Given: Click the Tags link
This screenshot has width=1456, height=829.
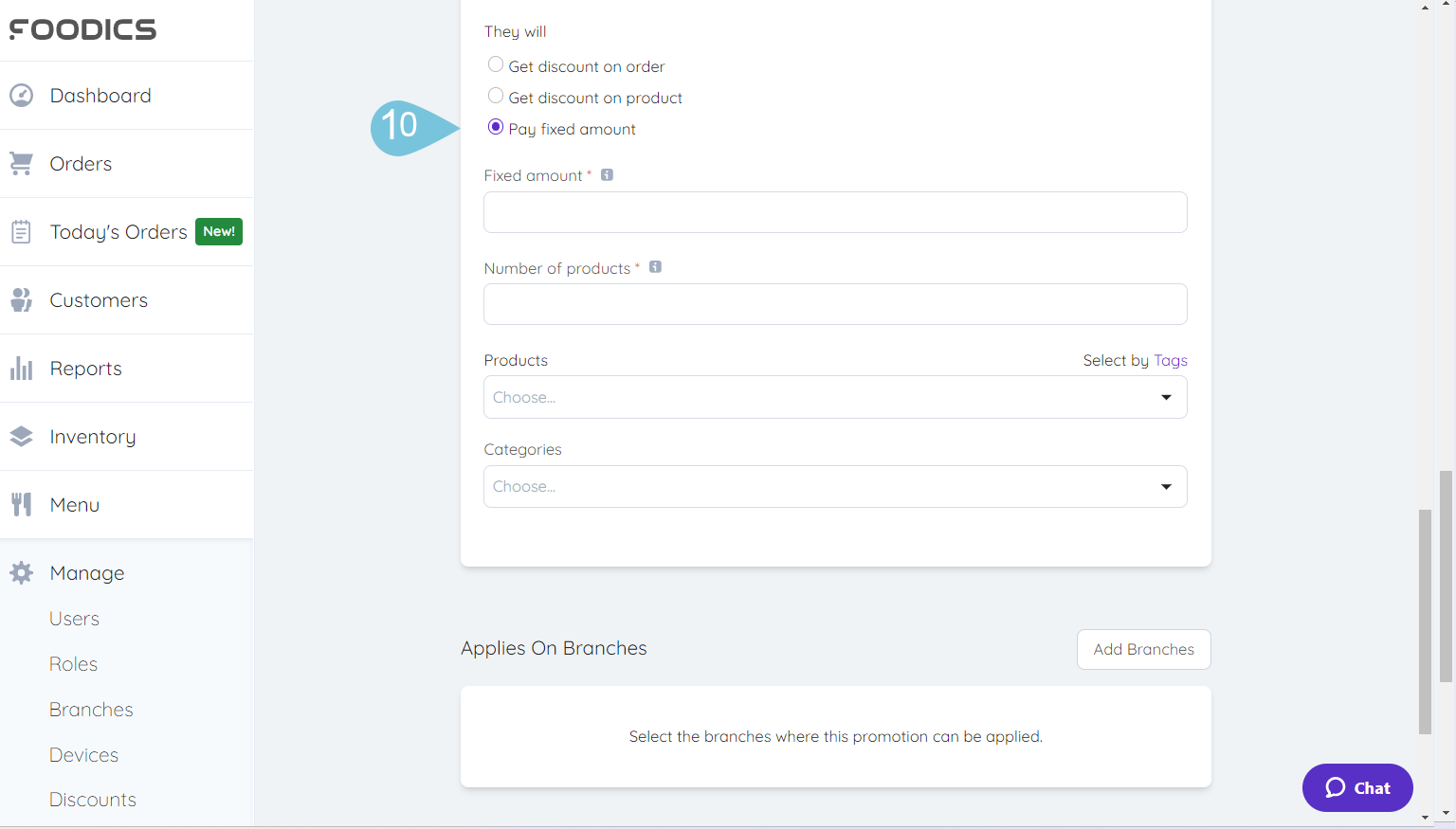Looking at the screenshot, I should pos(1170,360).
